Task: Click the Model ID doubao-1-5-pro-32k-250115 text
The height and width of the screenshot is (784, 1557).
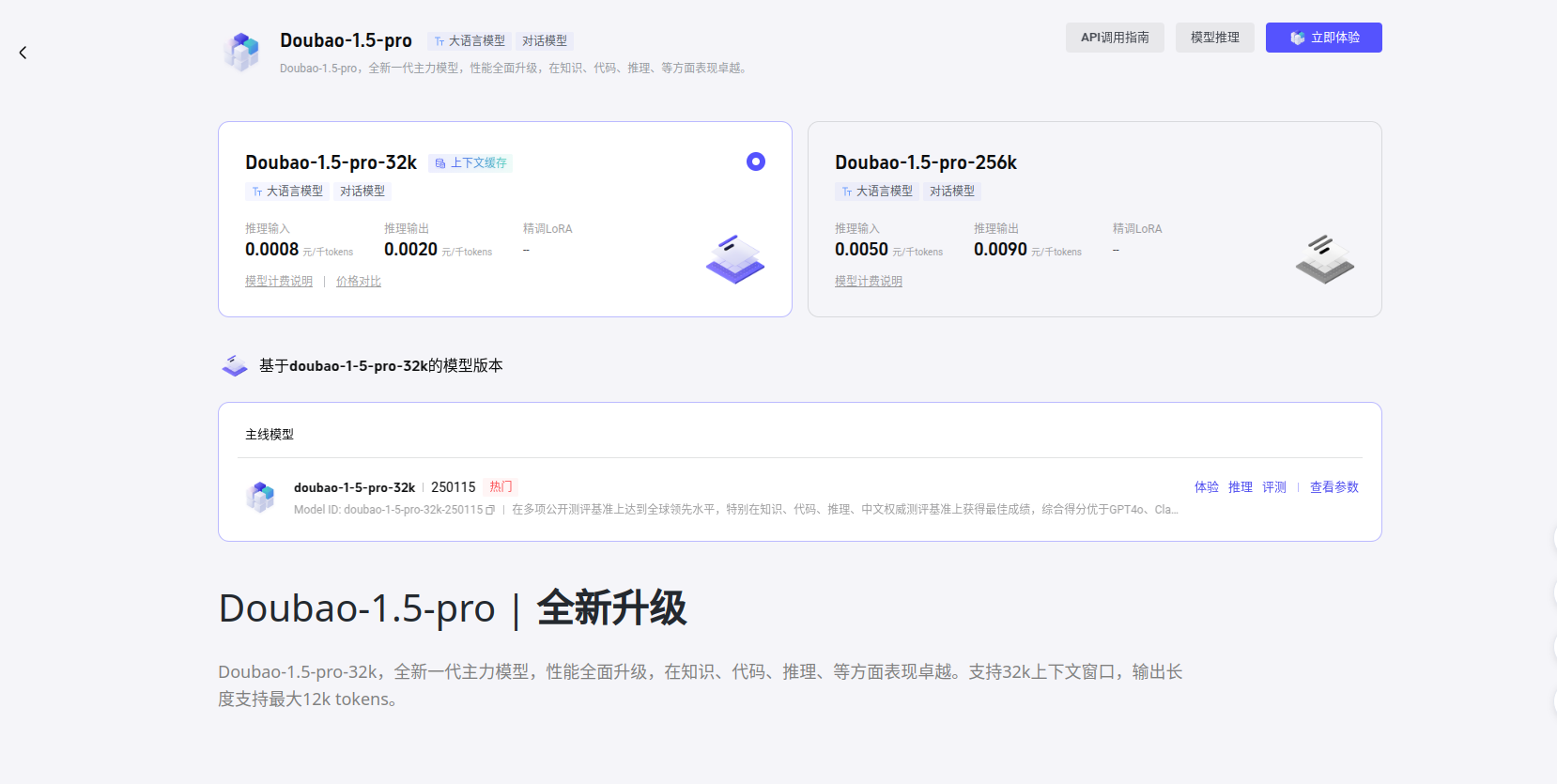Action: point(389,510)
